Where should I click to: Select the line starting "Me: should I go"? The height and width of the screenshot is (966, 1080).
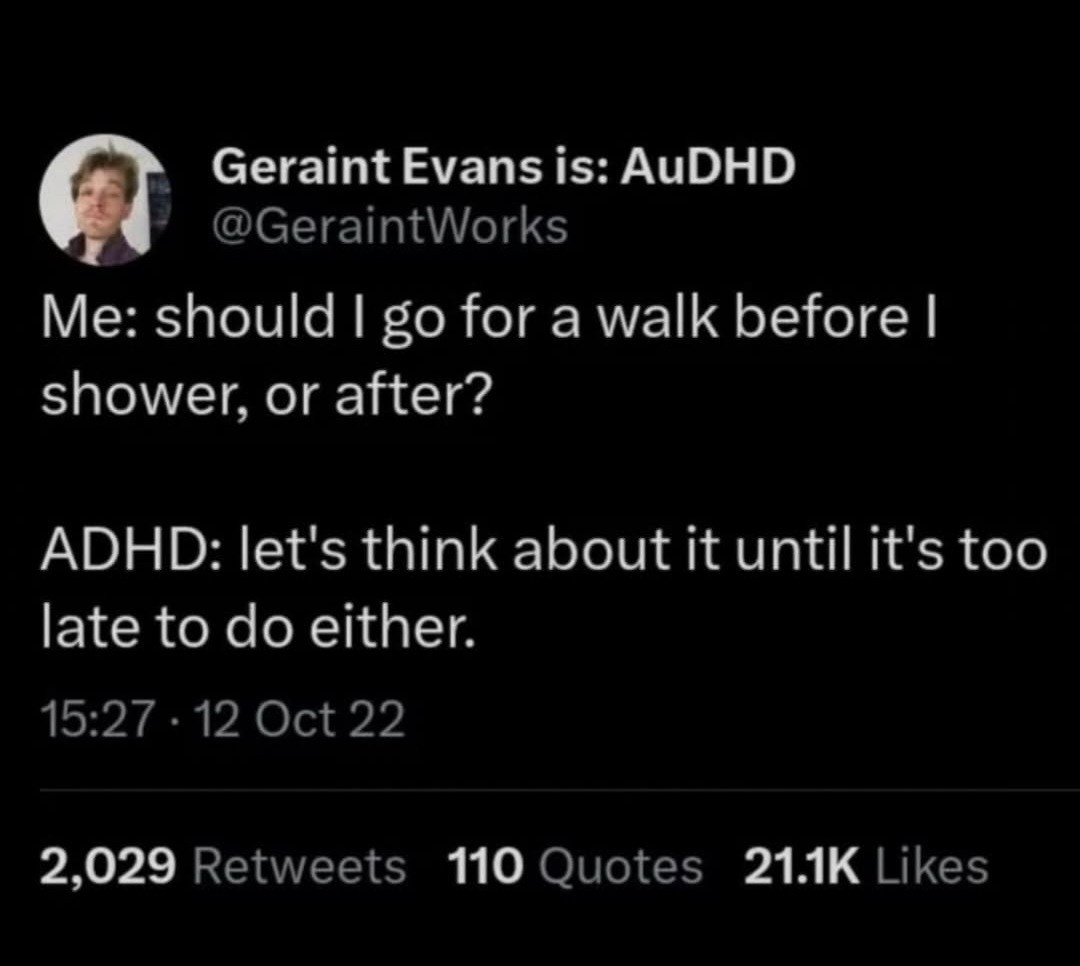pyautogui.click(x=488, y=322)
